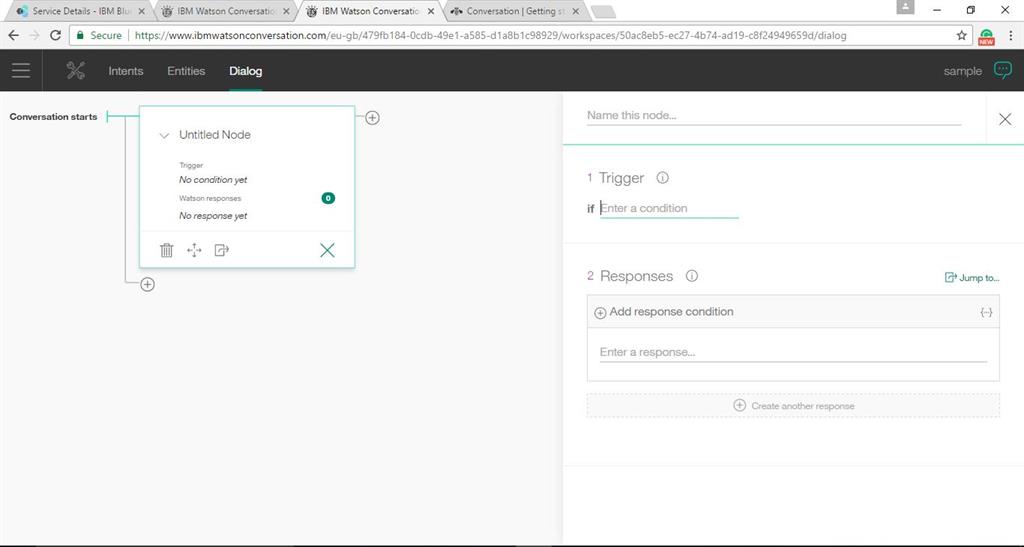Image resolution: width=1024 pixels, height=547 pixels.
Task: Close node editing with green X
Action: point(327,250)
